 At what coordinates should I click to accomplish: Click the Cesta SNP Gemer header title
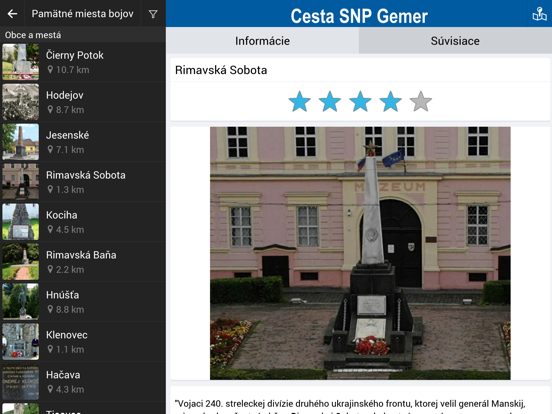(x=359, y=16)
